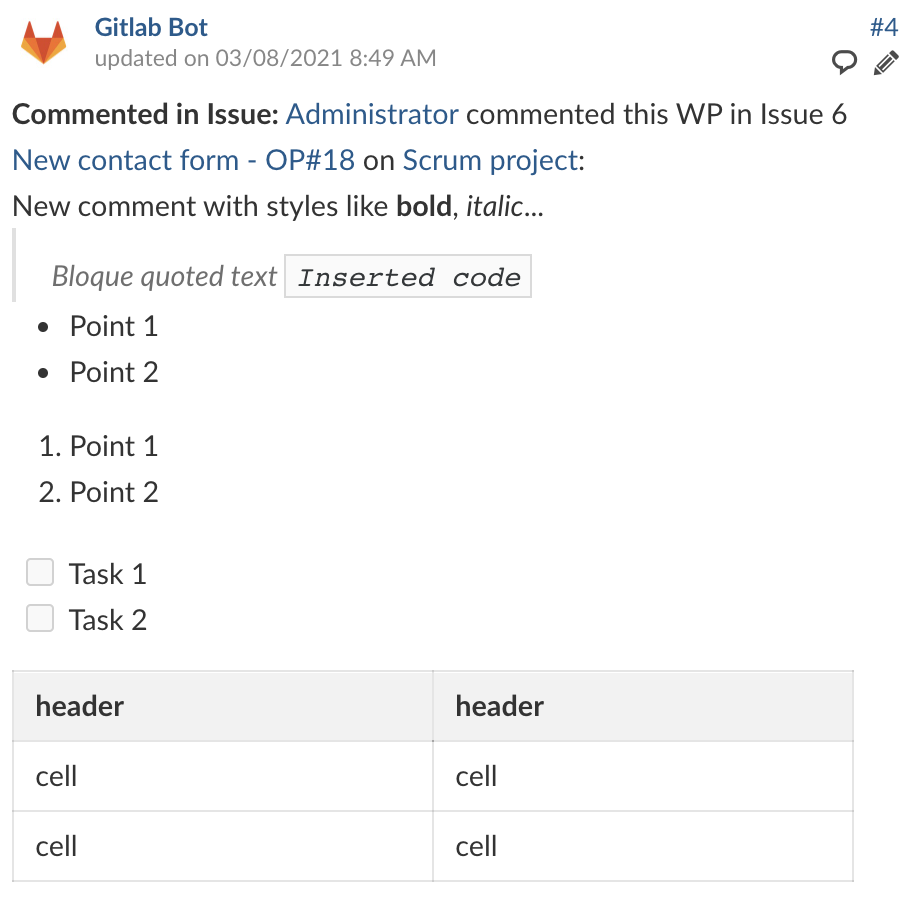Click the bottom right table cell
This screenshot has width=904, height=898.
coord(642,846)
